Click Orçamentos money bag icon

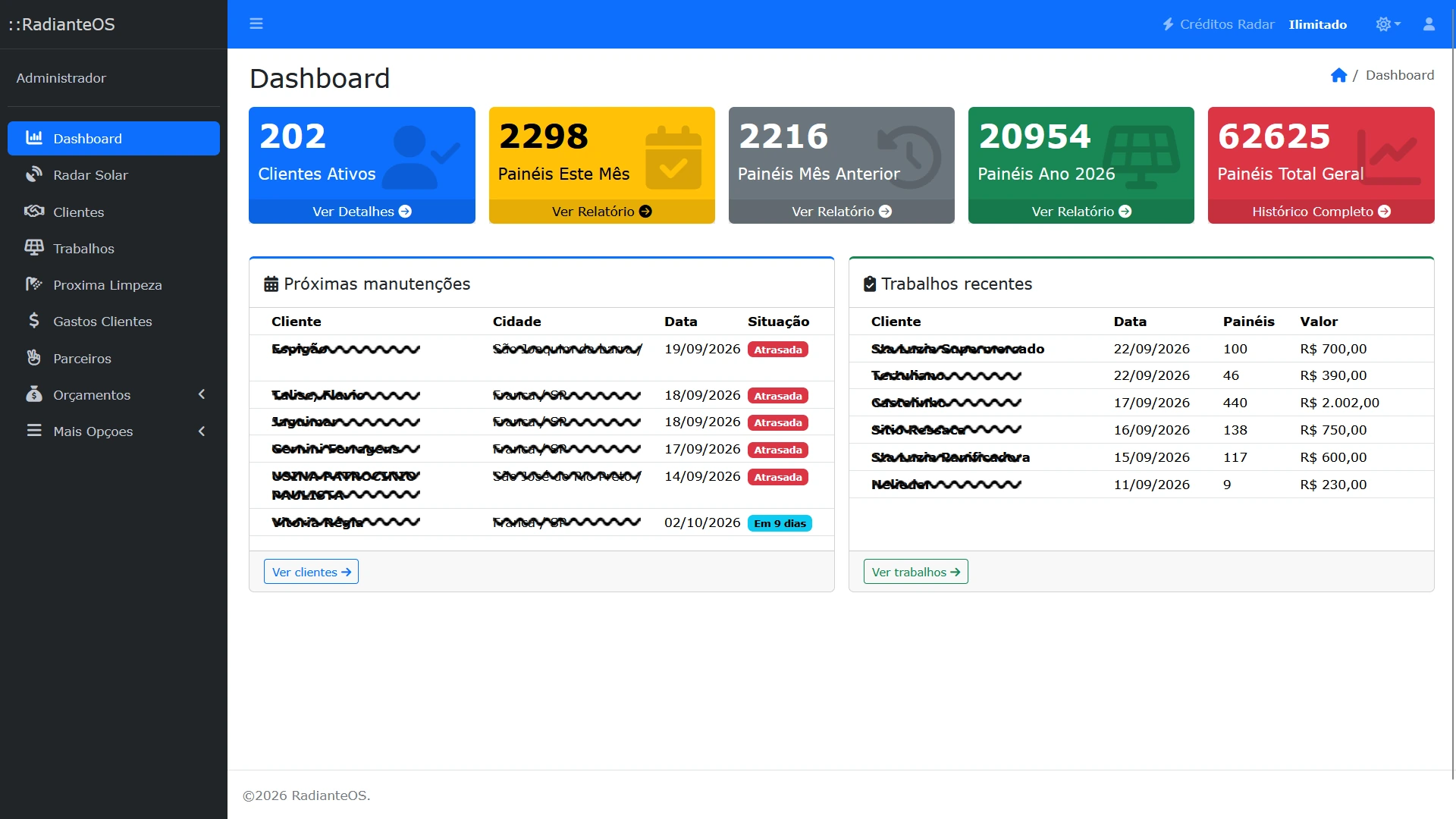coord(33,394)
